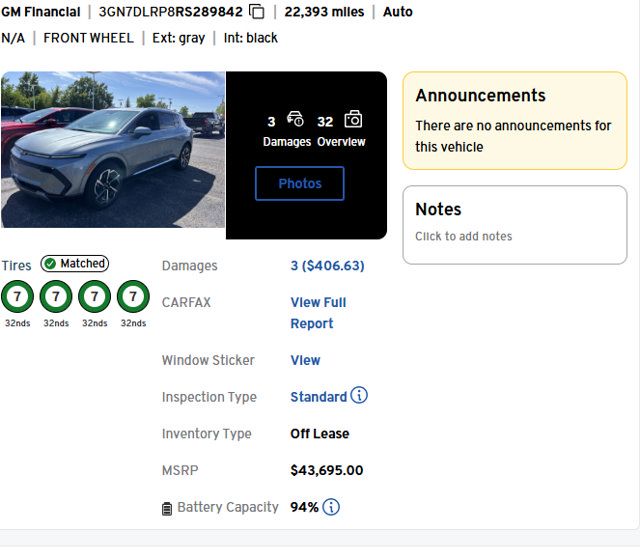
Task: Click the 22,393 miles value
Action: point(324,12)
